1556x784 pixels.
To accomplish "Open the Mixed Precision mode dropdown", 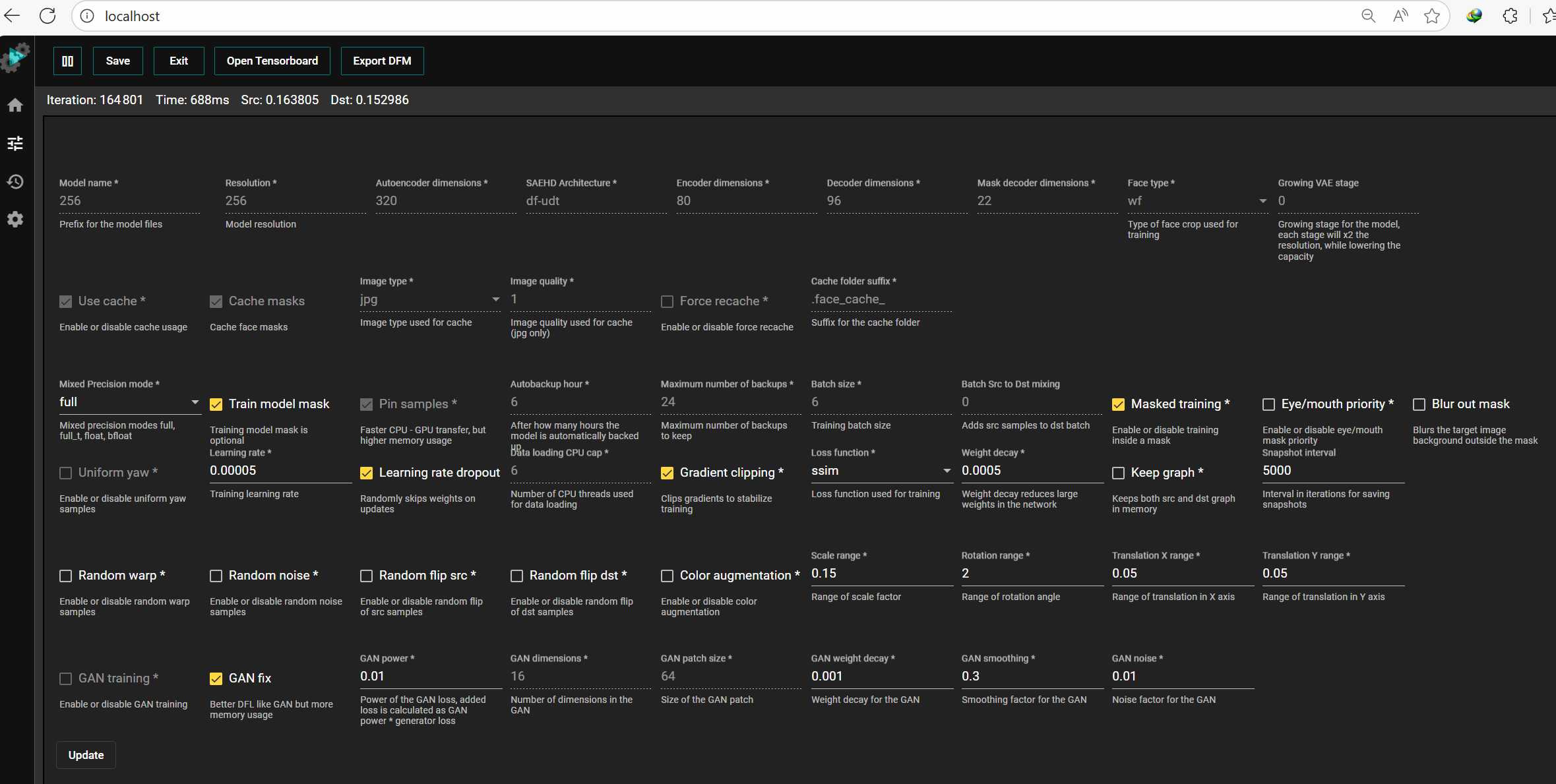I will coord(129,402).
